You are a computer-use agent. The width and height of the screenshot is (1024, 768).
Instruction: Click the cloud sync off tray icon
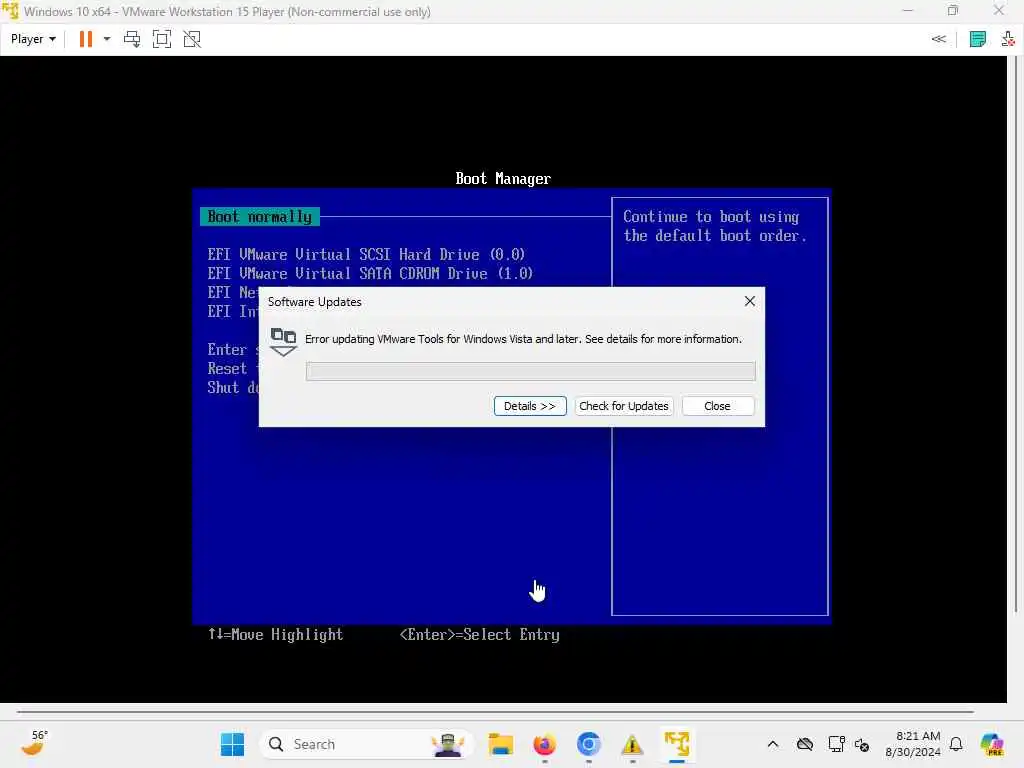coord(805,744)
